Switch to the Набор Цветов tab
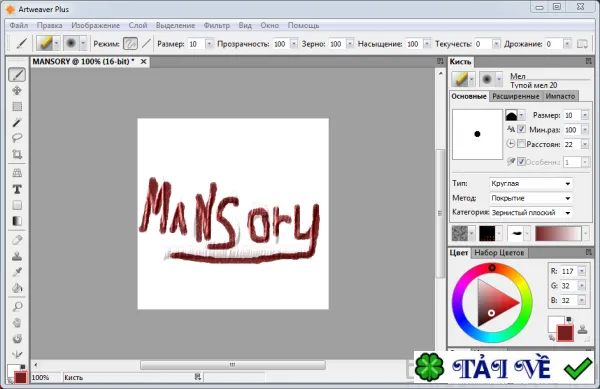 click(x=499, y=252)
